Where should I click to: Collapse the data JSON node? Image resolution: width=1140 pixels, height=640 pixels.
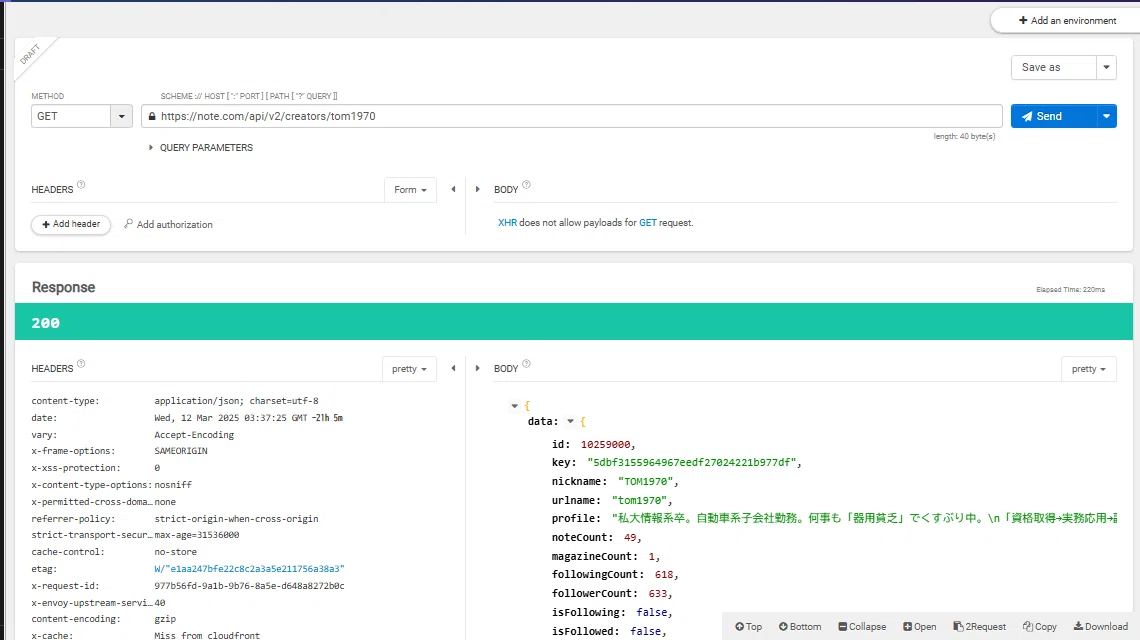pyautogui.click(x=571, y=421)
